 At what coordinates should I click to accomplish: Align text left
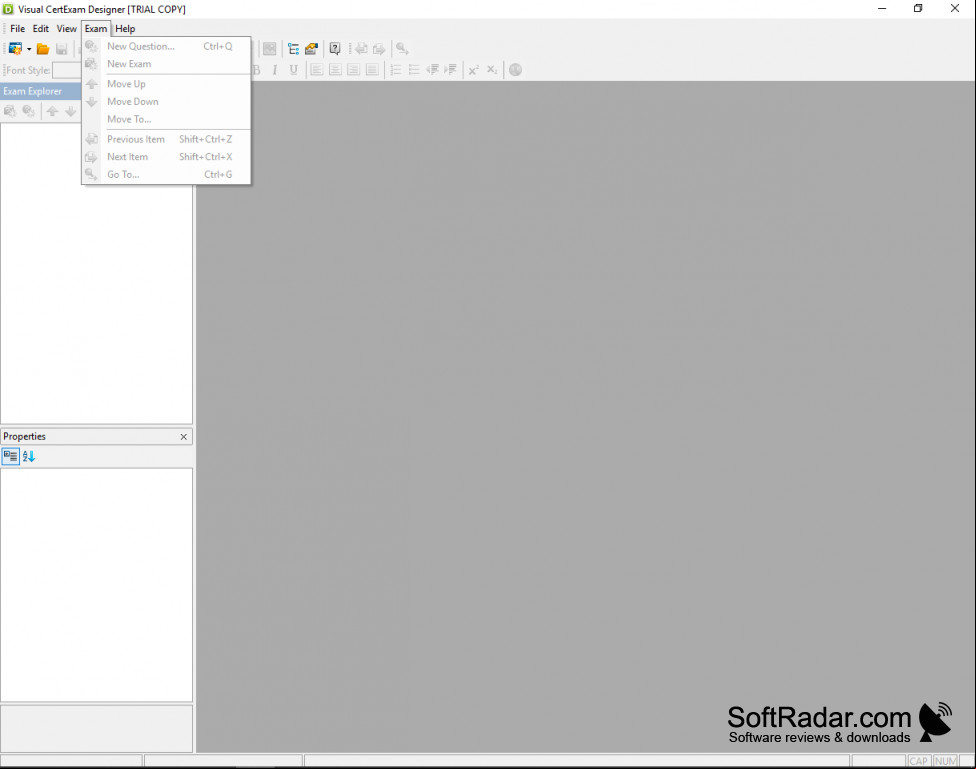[317, 70]
